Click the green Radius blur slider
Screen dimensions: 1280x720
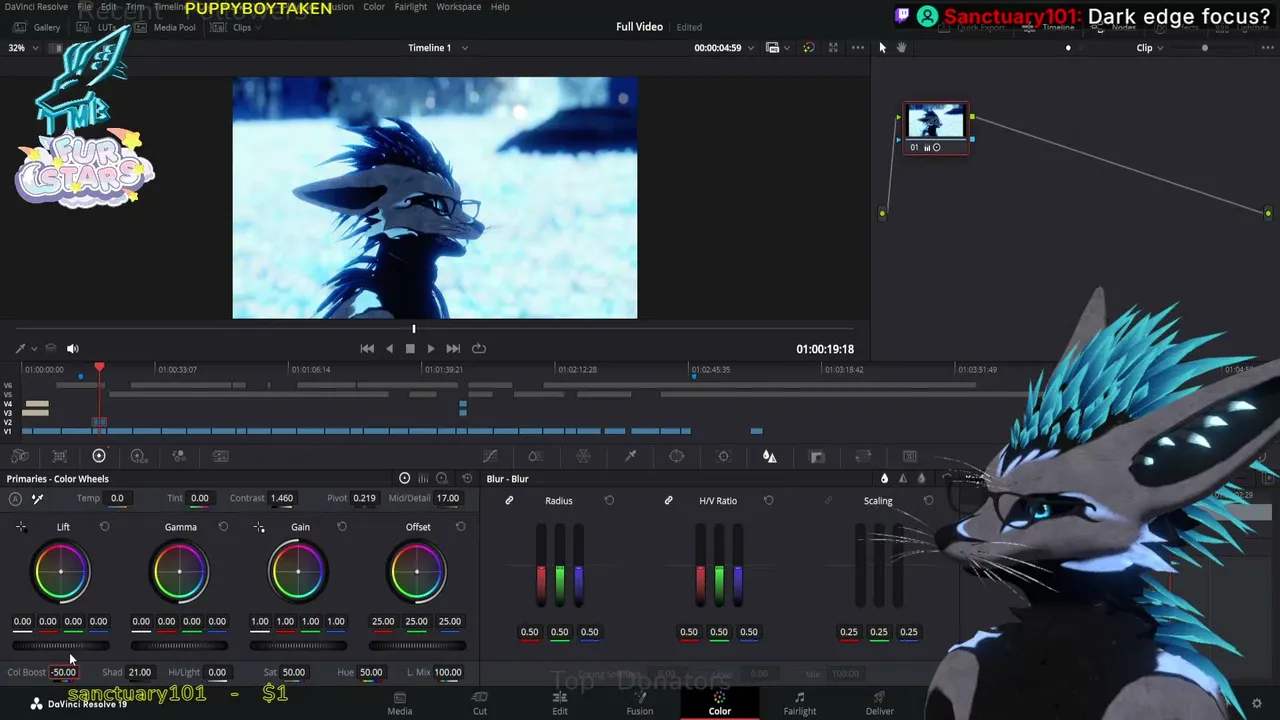click(x=560, y=565)
